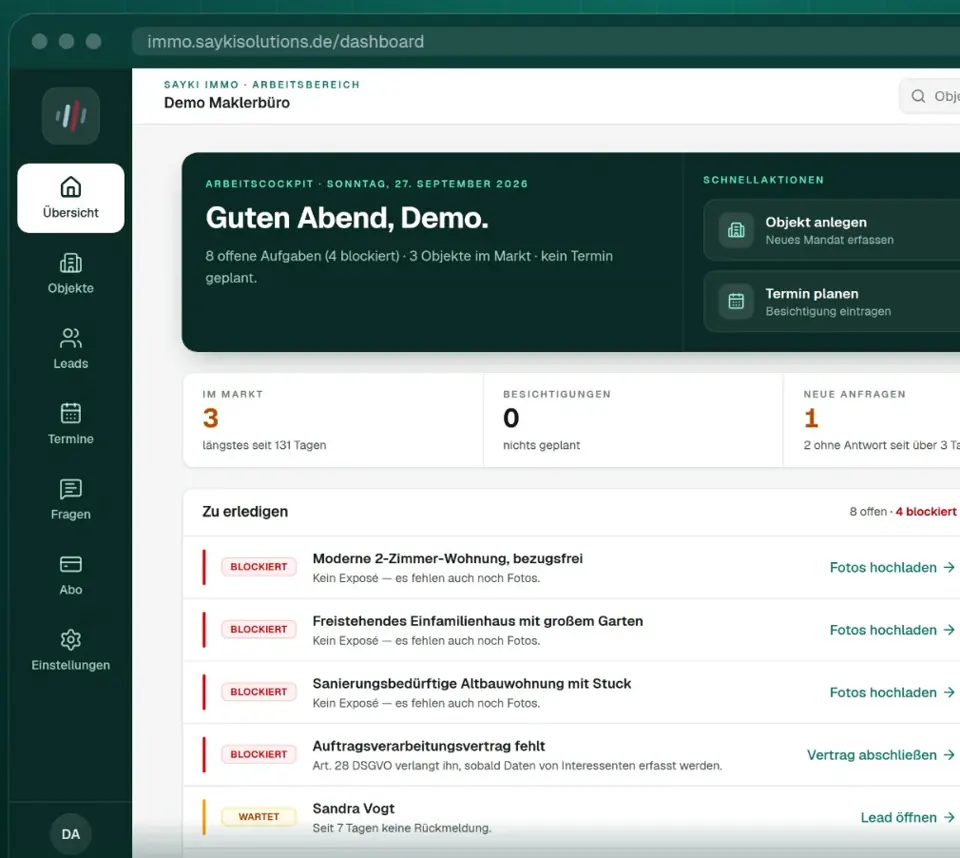Click the Sayki logo icon in sidebar

pyautogui.click(x=70, y=116)
